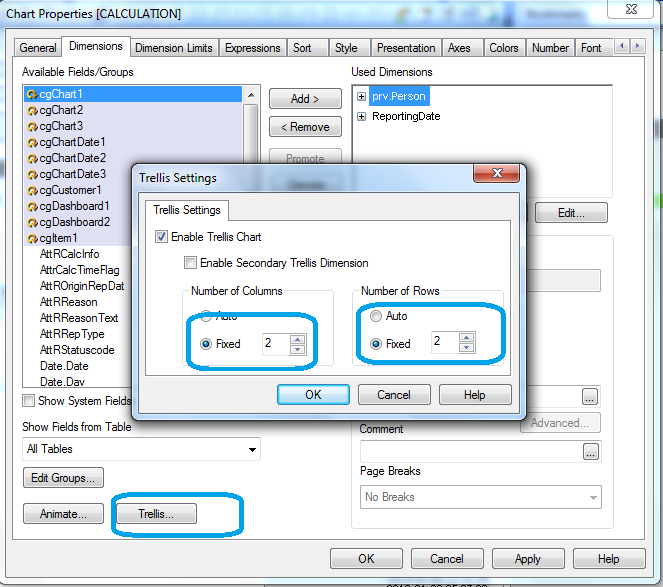Switch to the Expressions tab
The width and height of the screenshot is (663, 587).
(x=252, y=48)
